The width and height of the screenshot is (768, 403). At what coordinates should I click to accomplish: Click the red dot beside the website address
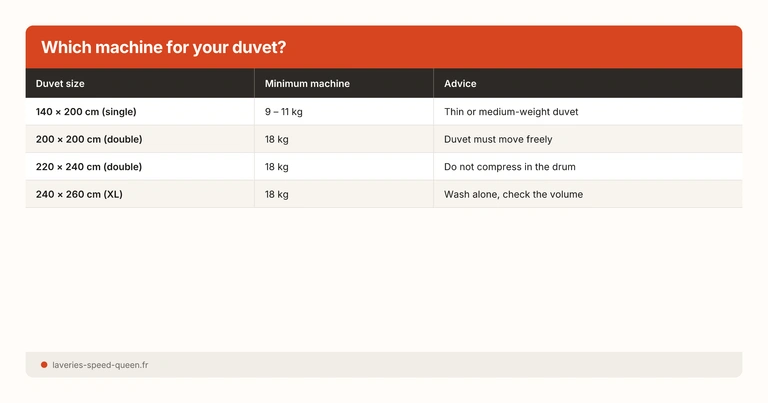(x=44, y=365)
